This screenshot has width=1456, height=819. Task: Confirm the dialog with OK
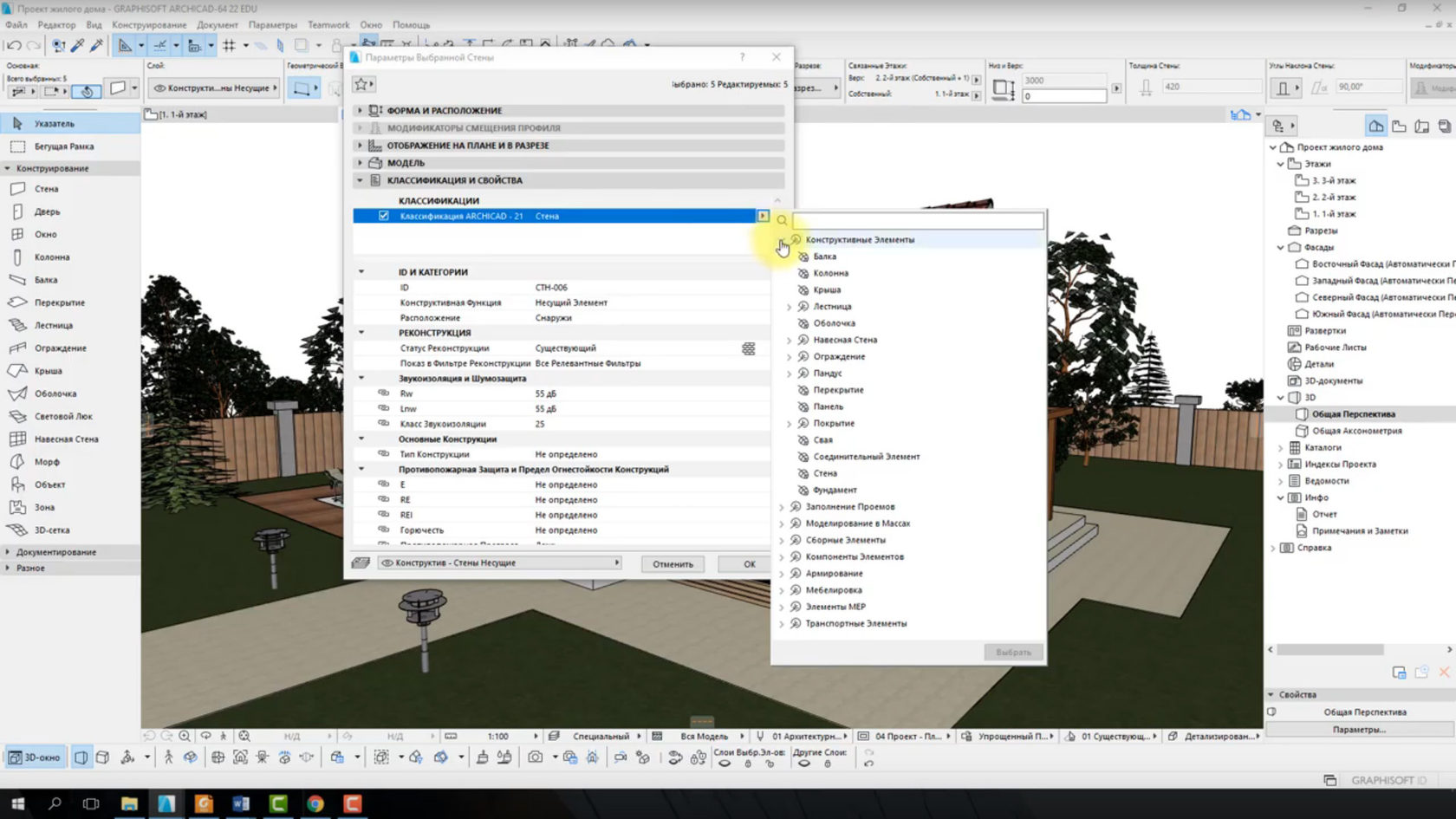click(749, 564)
